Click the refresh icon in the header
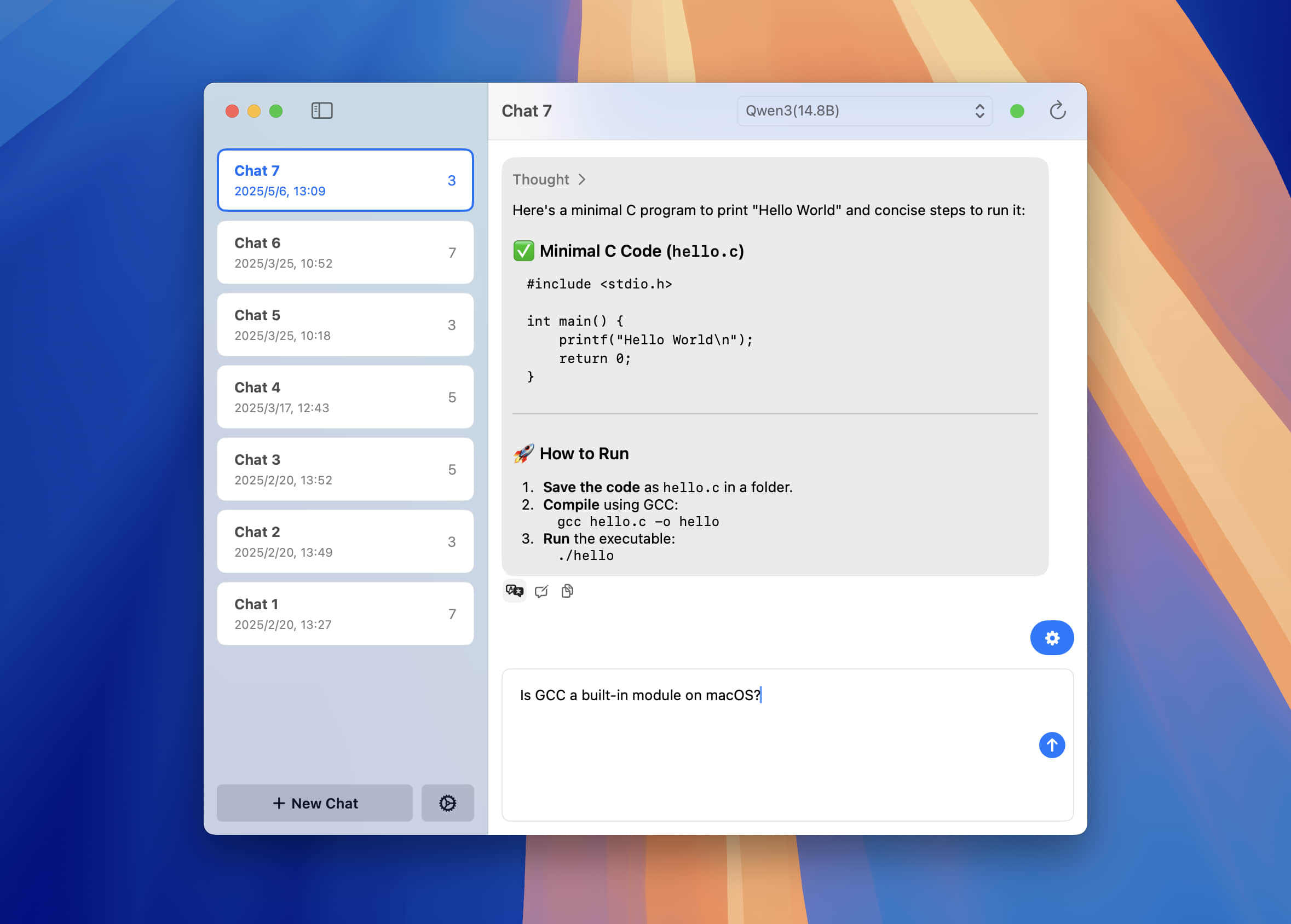Image resolution: width=1291 pixels, height=924 pixels. (x=1057, y=111)
